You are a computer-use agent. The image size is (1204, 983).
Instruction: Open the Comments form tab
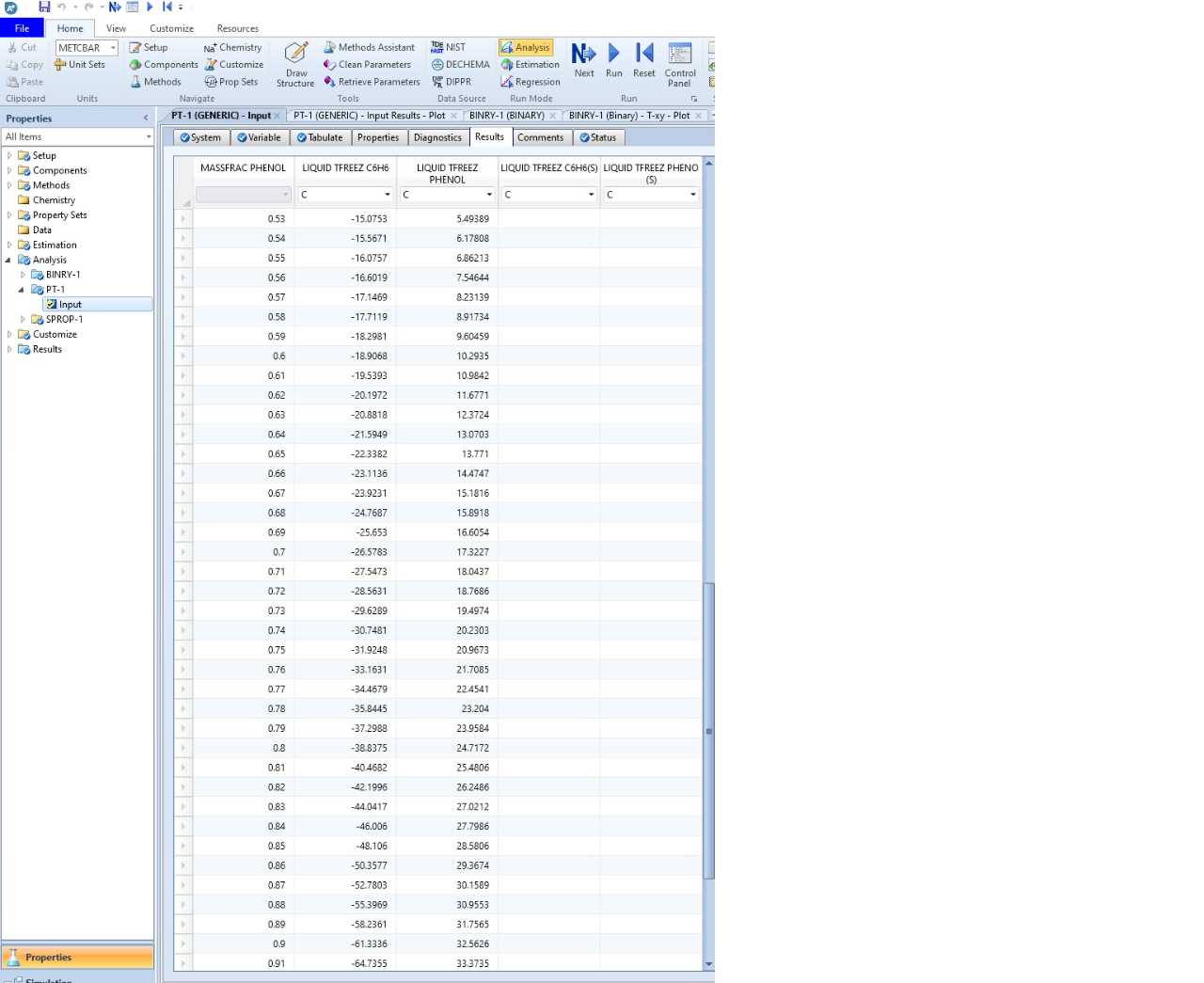point(540,137)
